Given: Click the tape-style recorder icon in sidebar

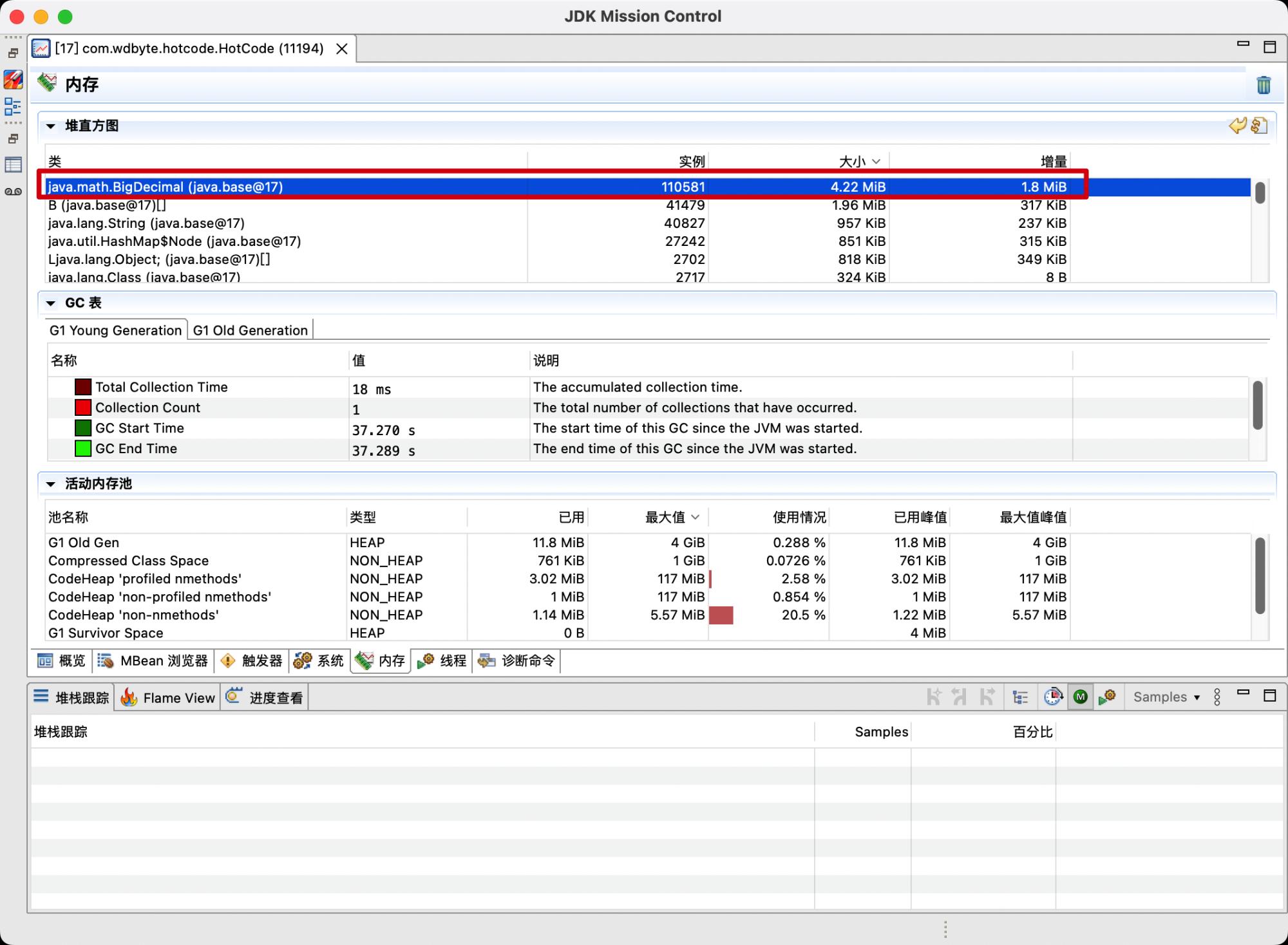Looking at the screenshot, I should tap(13, 192).
